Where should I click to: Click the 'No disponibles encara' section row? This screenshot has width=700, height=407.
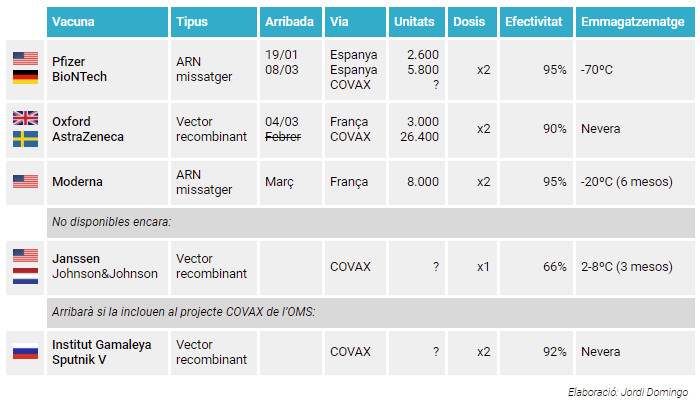[371, 222]
